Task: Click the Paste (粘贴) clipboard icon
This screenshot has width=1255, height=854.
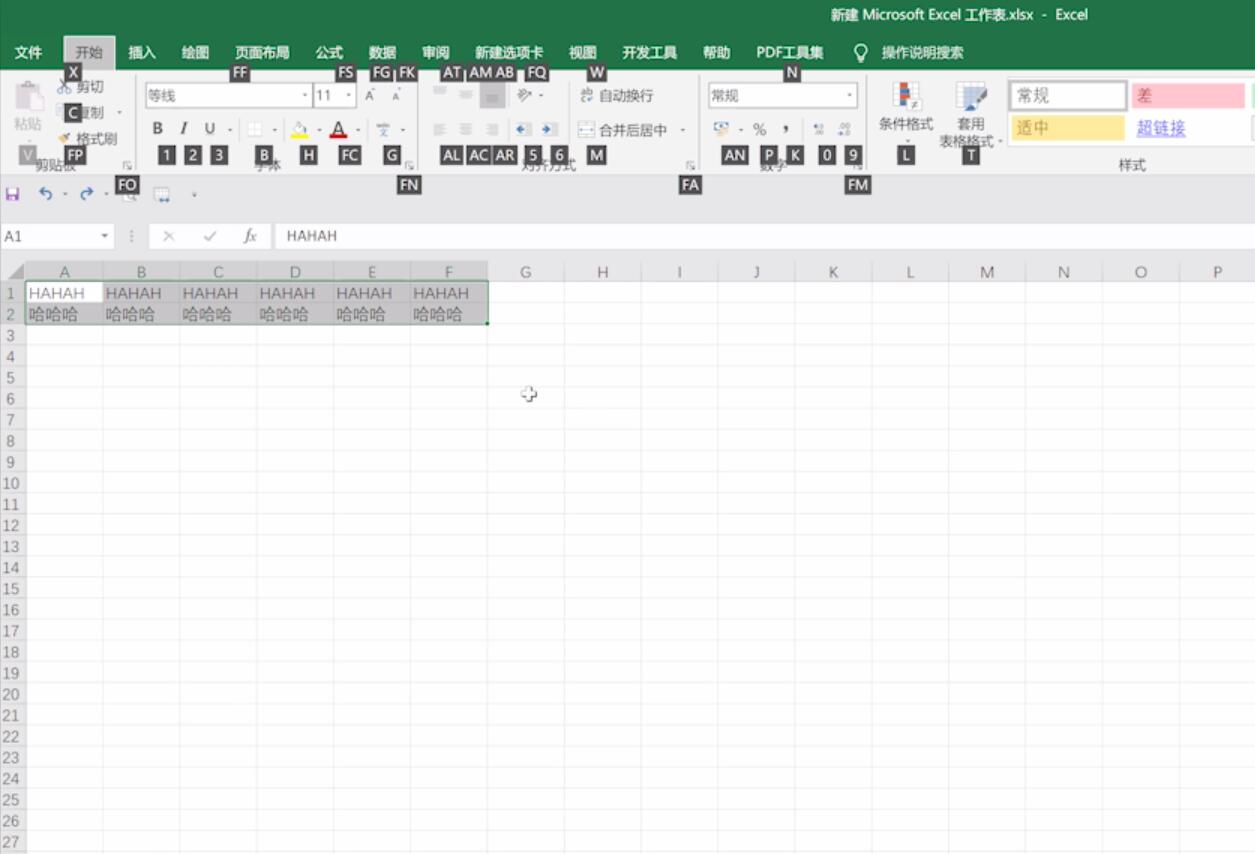Action: click(29, 97)
